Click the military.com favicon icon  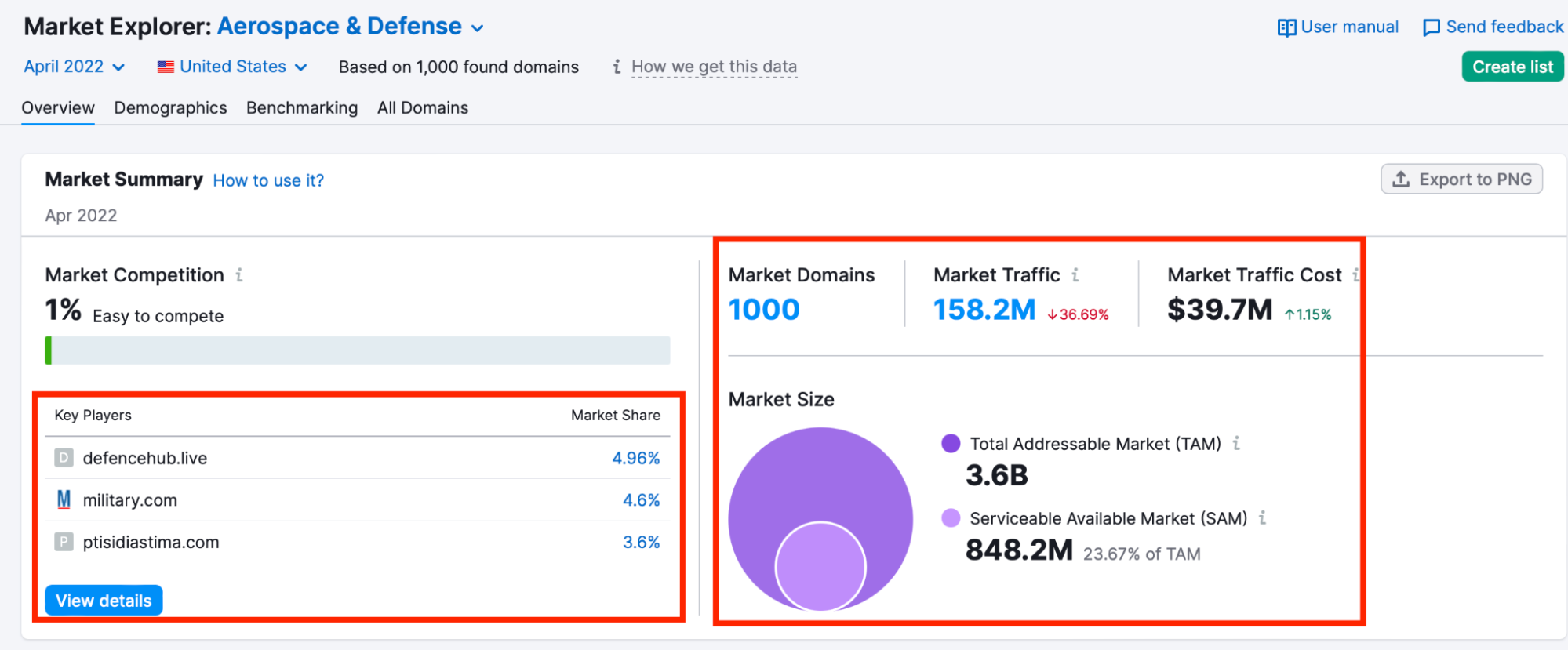tap(64, 500)
